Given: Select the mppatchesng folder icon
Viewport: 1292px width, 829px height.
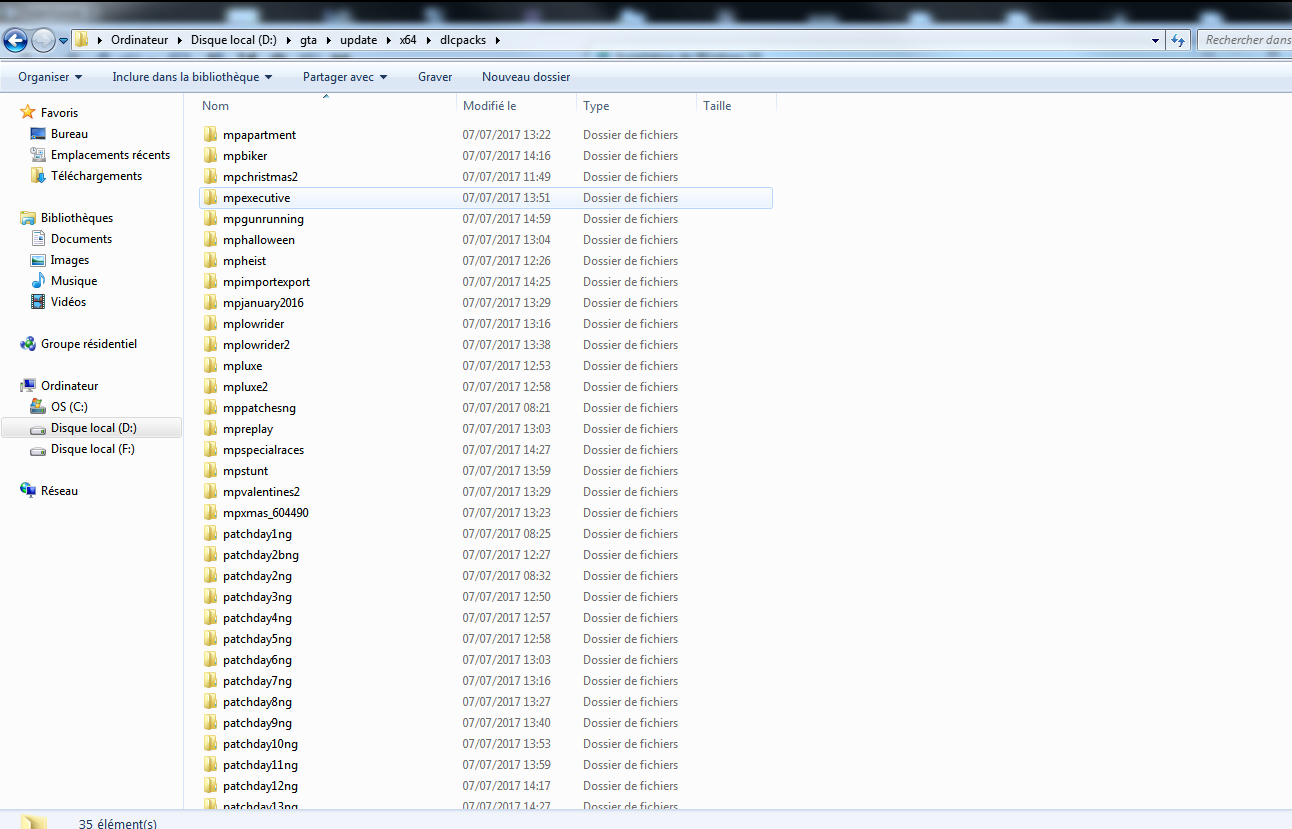Looking at the screenshot, I should 210,407.
